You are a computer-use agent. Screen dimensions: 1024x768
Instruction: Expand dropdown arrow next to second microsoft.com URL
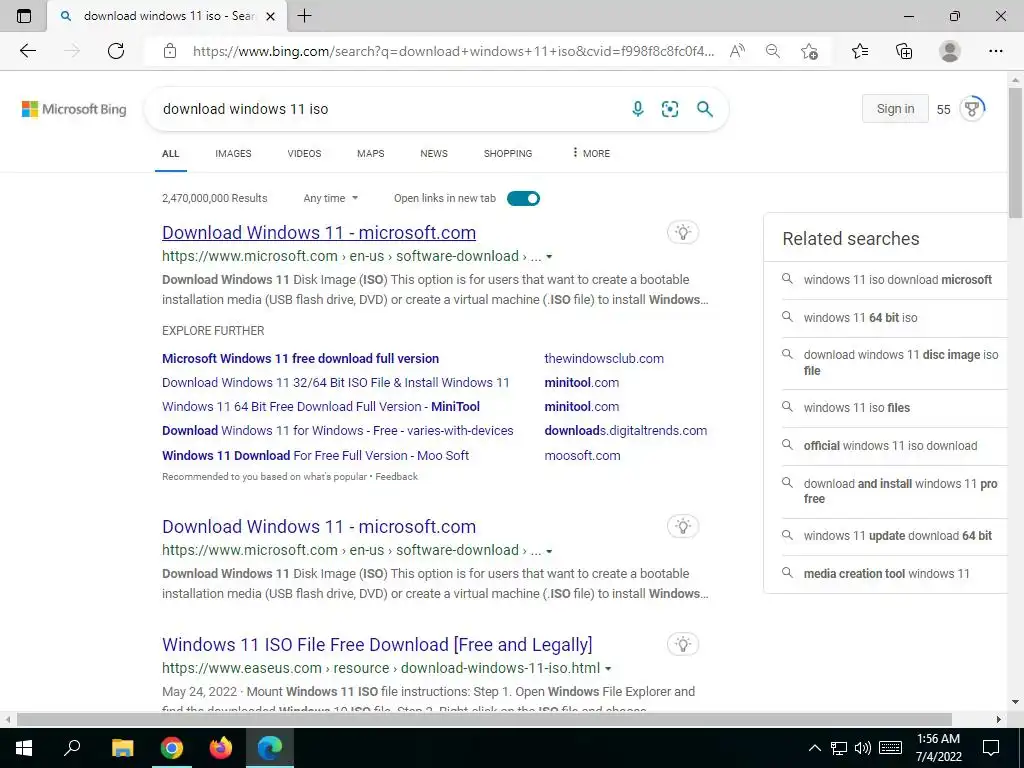549,551
